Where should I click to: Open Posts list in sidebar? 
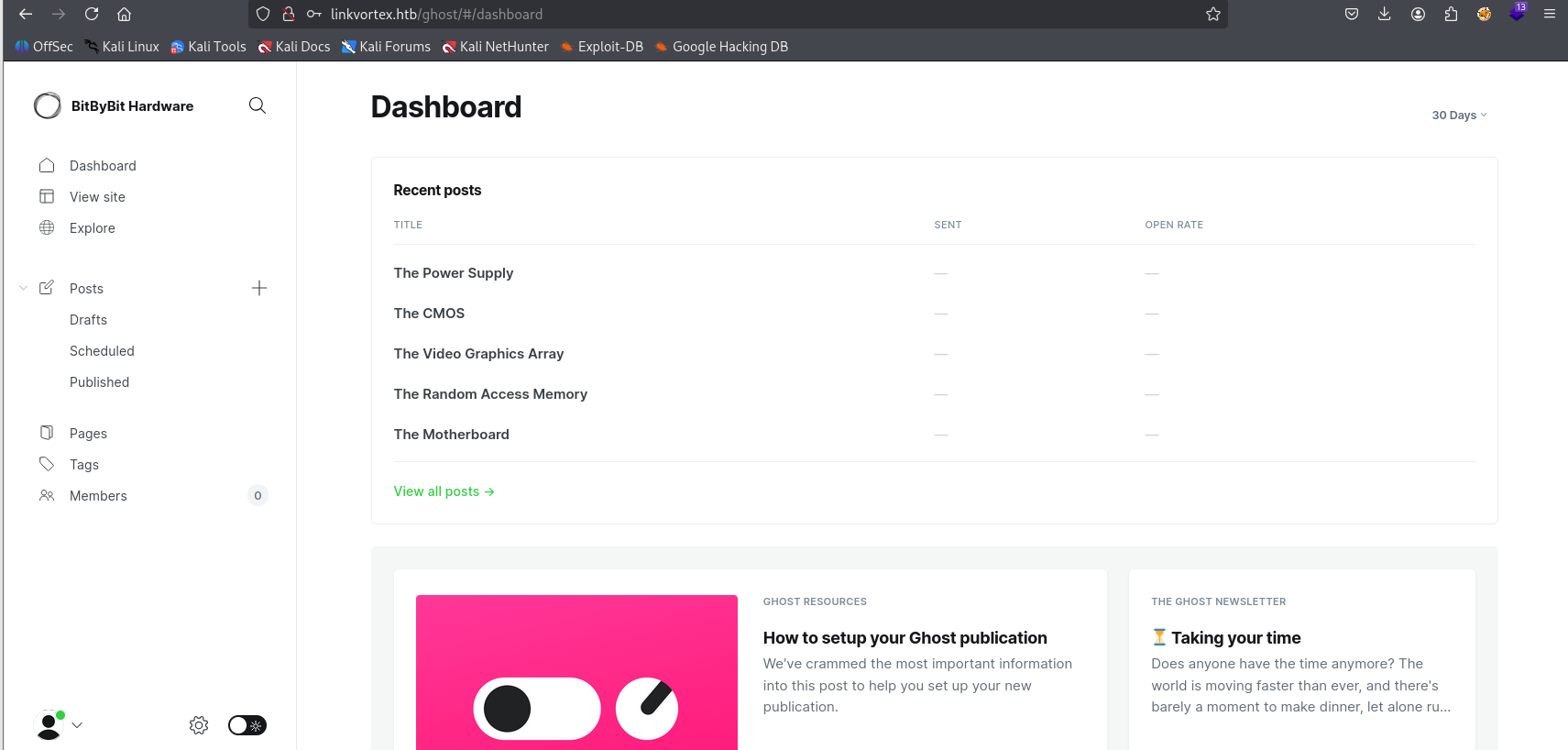pyautogui.click(x=86, y=289)
